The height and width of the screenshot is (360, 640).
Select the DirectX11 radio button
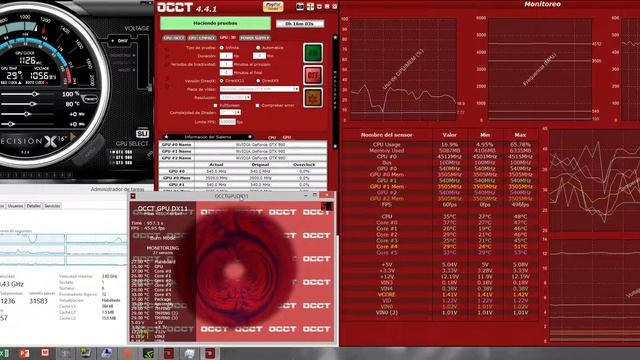click(222, 81)
